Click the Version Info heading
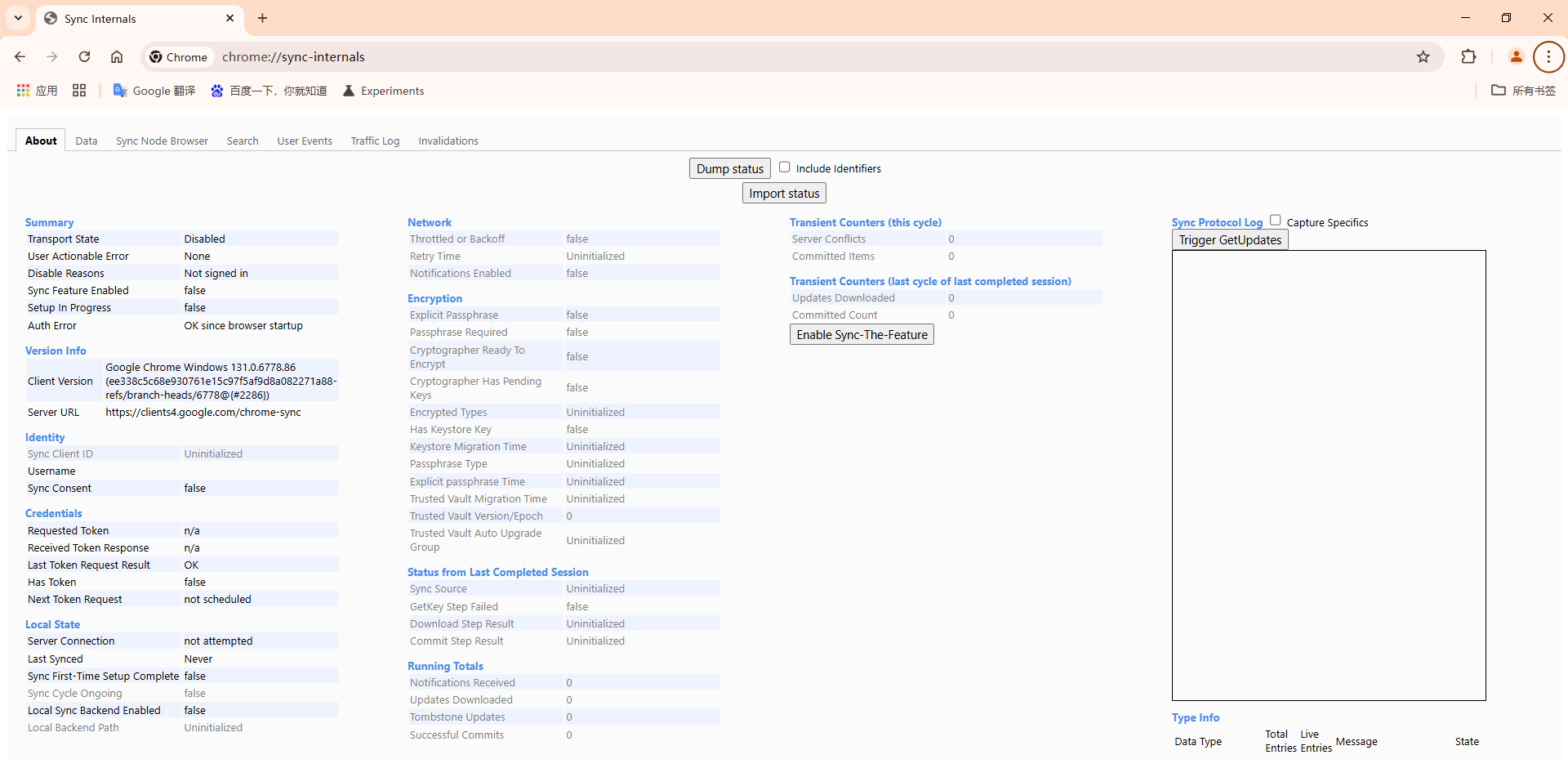This screenshot has height=777, width=1568. 56,351
